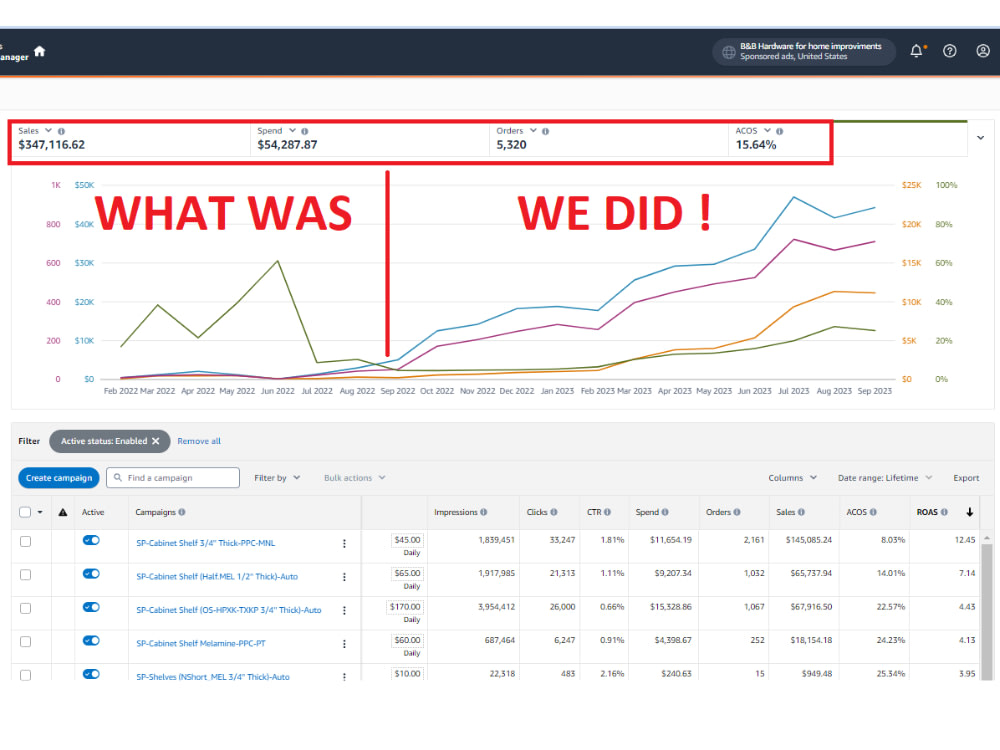The image size is (1000, 750).
Task: Disable Cabinet Shelf 3/4" Thick-PPC-MNL campaign
Action: pyautogui.click(x=91, y=540)
